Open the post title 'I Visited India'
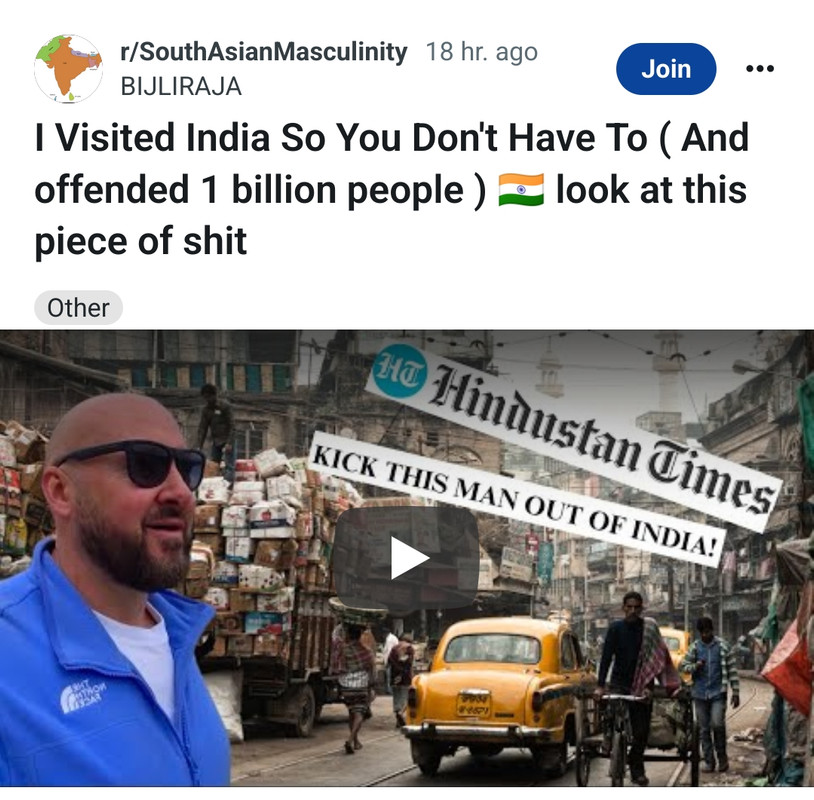This screenshot has height=800, width=814. pos(392,189)
